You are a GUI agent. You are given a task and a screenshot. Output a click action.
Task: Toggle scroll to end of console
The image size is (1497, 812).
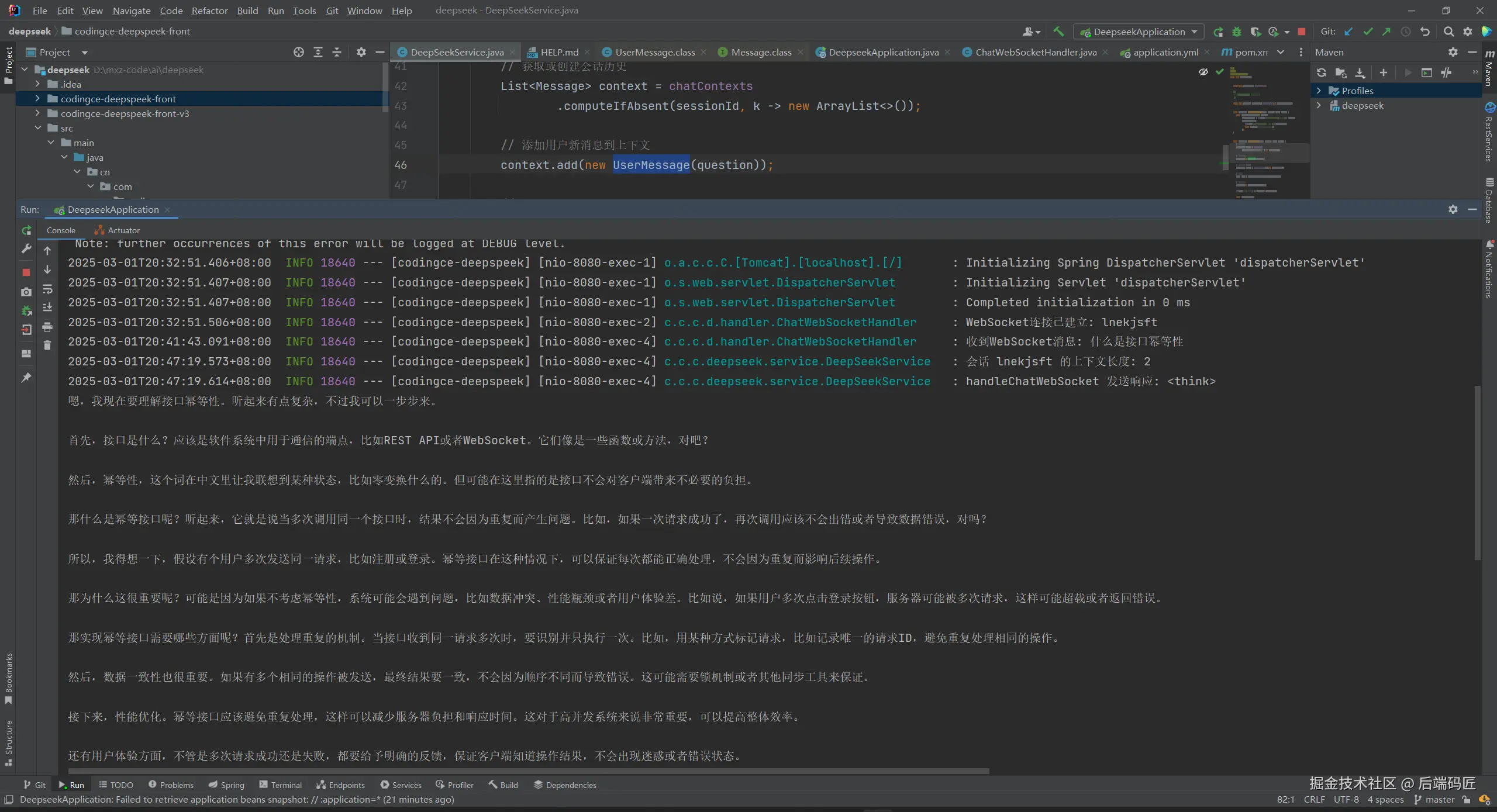click(x=47, y=307)
